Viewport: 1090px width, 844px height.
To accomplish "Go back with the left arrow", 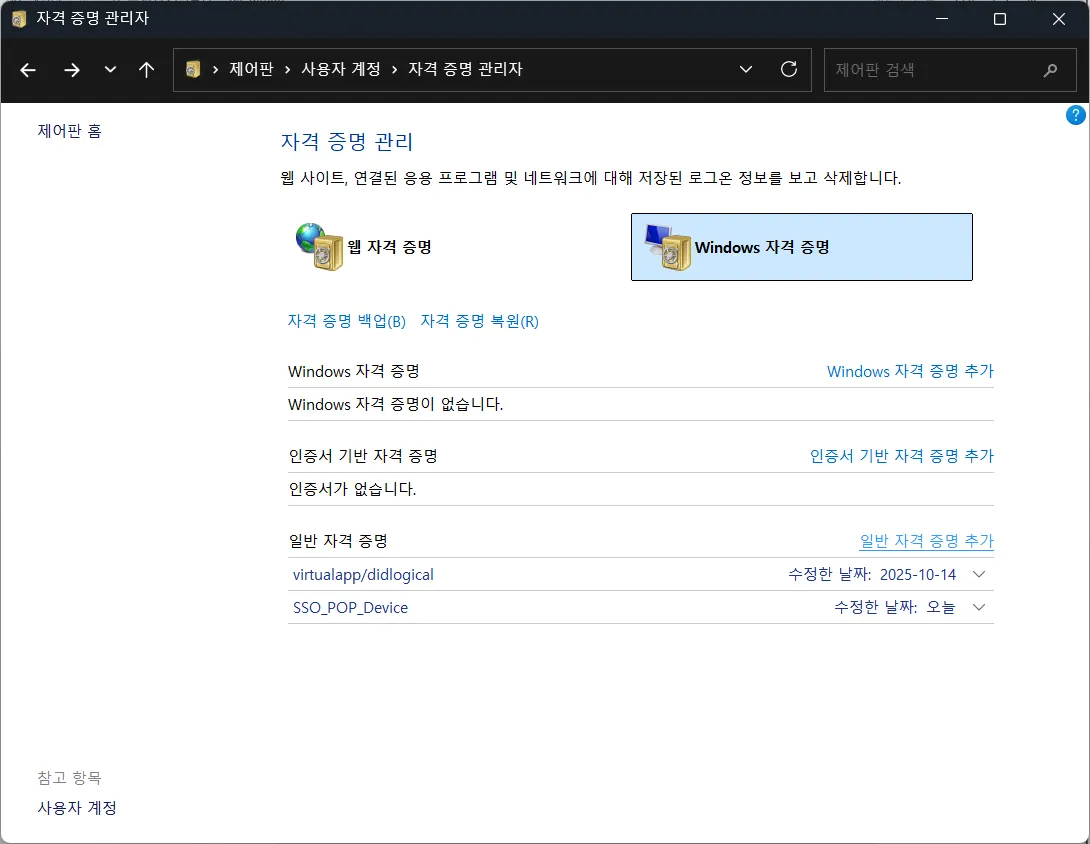I will 28,70.
